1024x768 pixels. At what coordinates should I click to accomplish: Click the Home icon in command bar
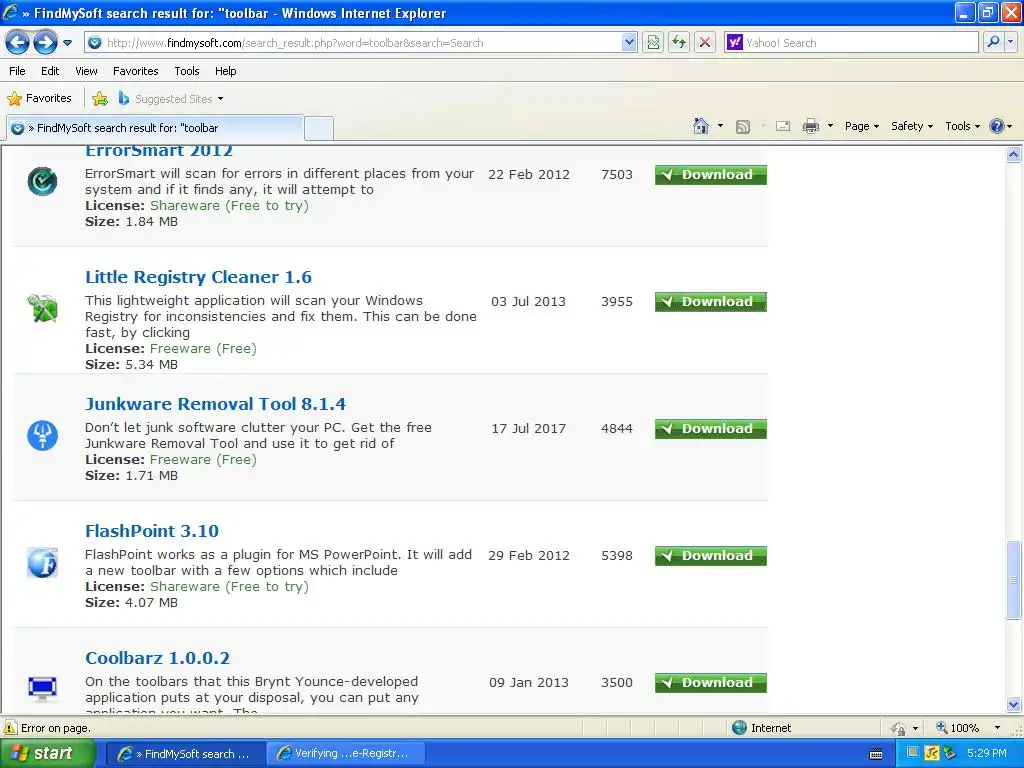click(x=701, y=126)
